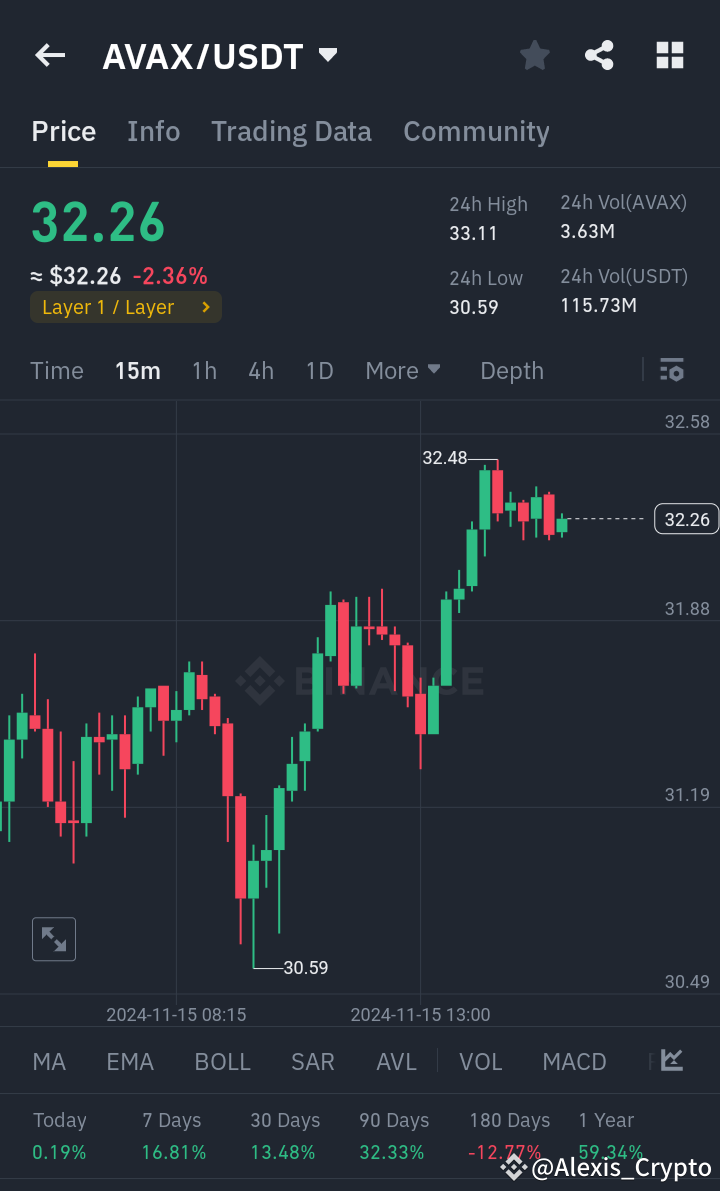The height and width of the screenshot is (1191, 720).
Task: Open the share options icon
Action: pos(599,56)
